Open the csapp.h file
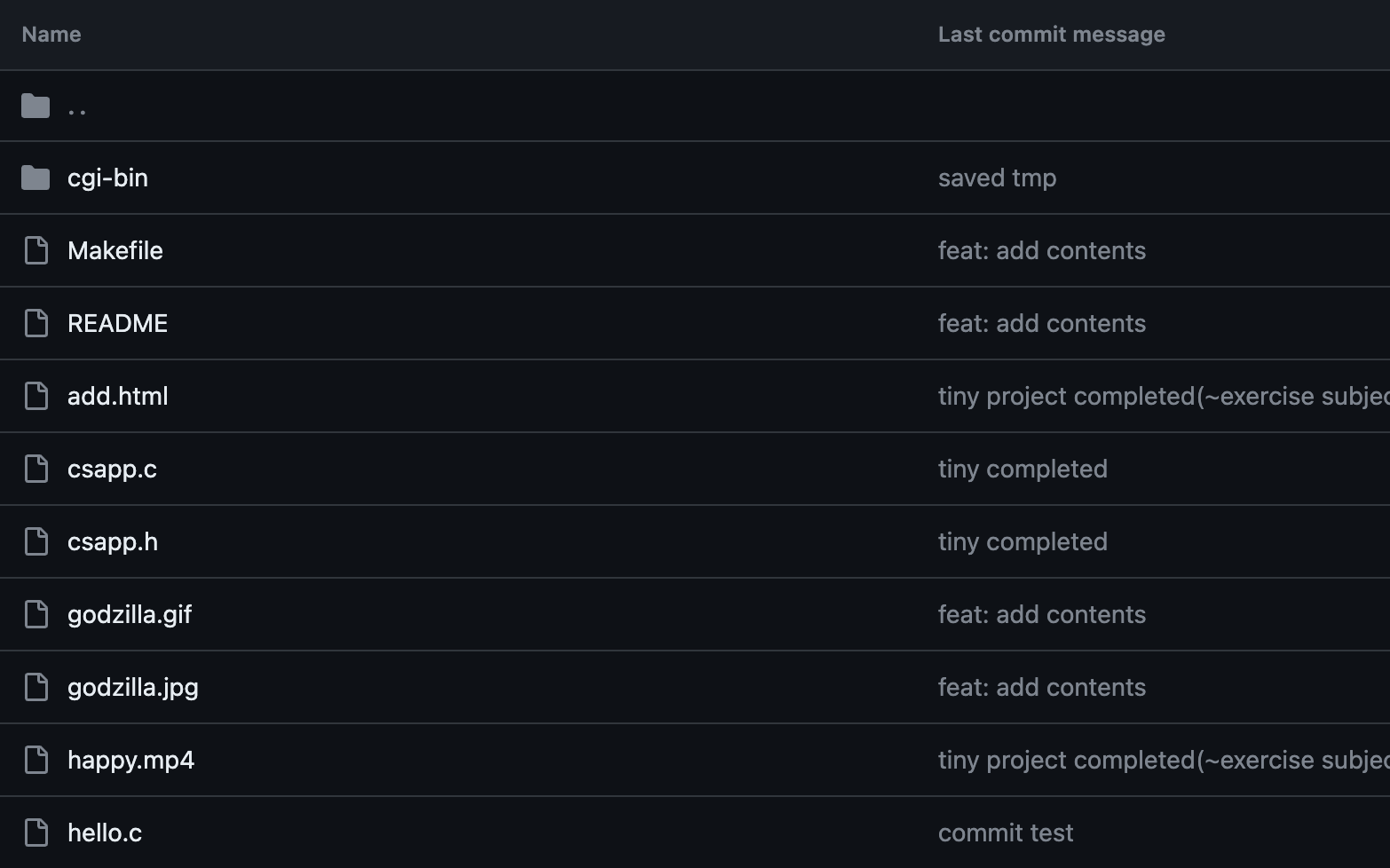 tap(113, 541)
